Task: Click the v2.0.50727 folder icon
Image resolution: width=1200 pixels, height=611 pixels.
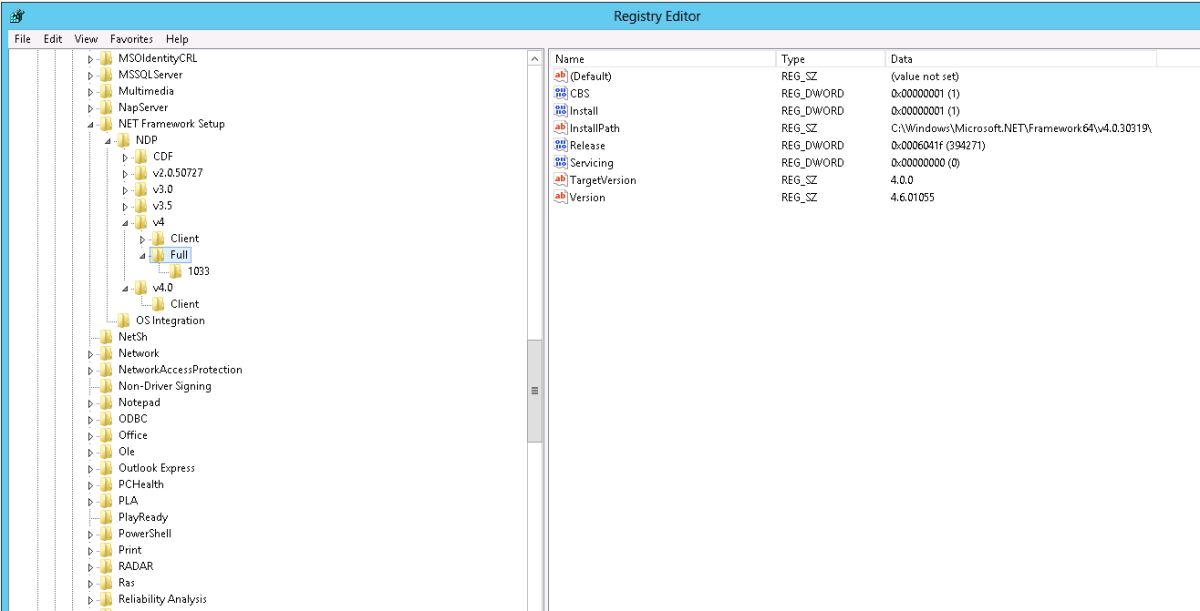Action: 141,173
